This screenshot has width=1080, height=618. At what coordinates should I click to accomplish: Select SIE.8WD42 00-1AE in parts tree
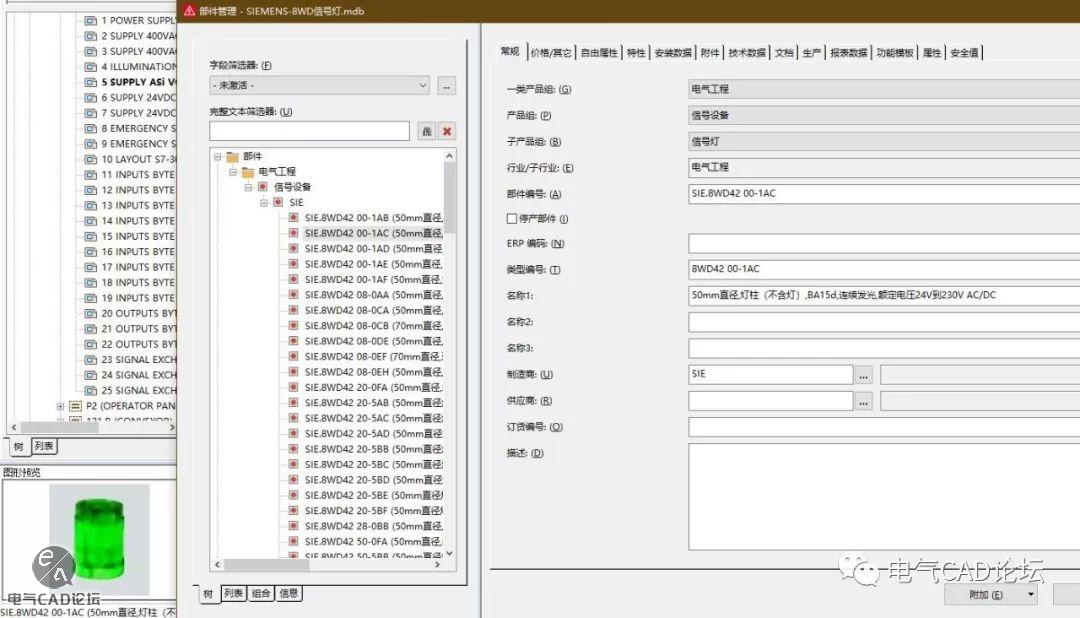[x=374, y=264]
